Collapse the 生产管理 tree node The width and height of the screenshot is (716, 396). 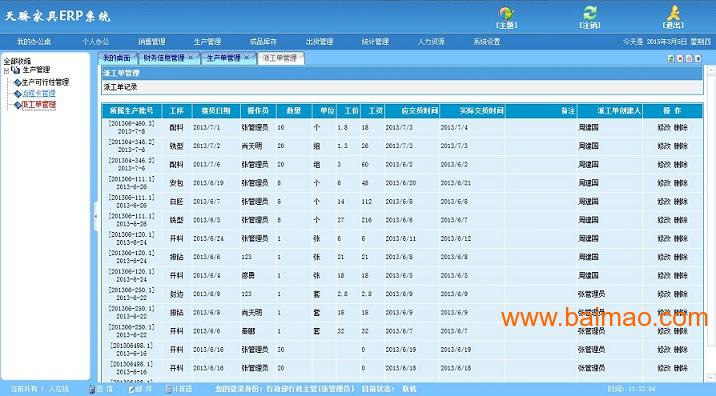point(6,71)
